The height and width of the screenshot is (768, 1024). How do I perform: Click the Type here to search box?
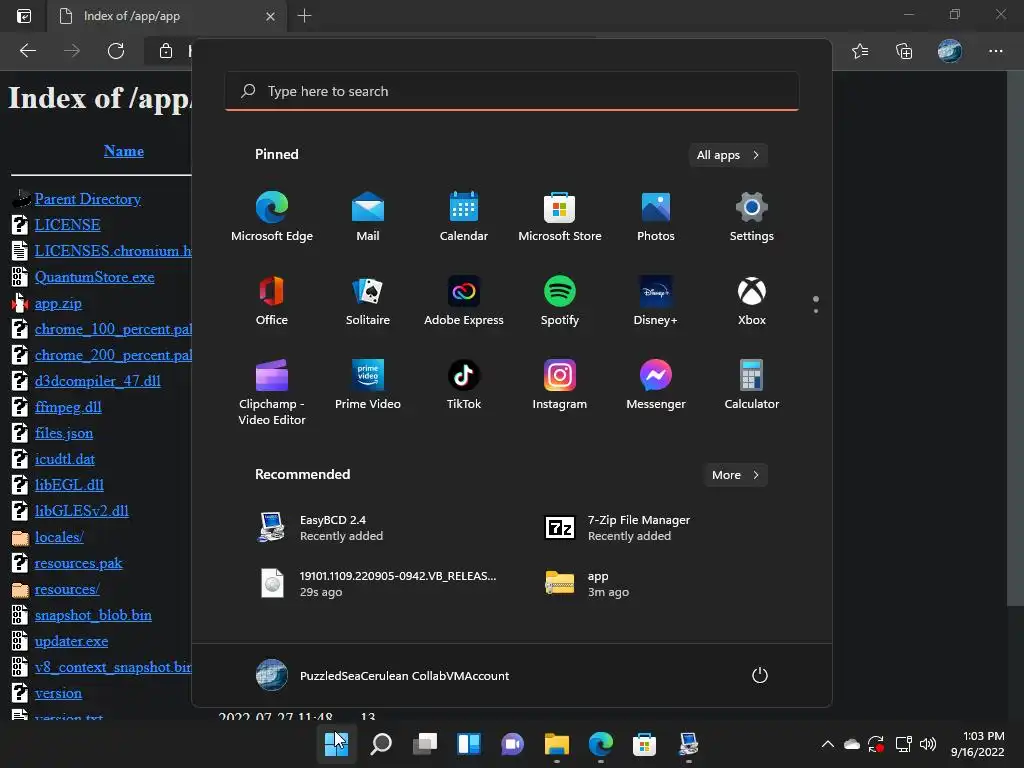pyautogui.click(x=512, y=91)
